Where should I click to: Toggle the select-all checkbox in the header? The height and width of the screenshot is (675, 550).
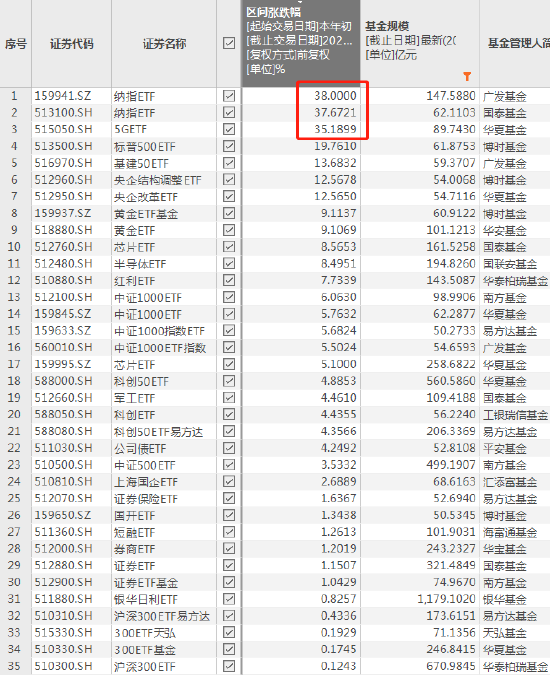(229, 43)
